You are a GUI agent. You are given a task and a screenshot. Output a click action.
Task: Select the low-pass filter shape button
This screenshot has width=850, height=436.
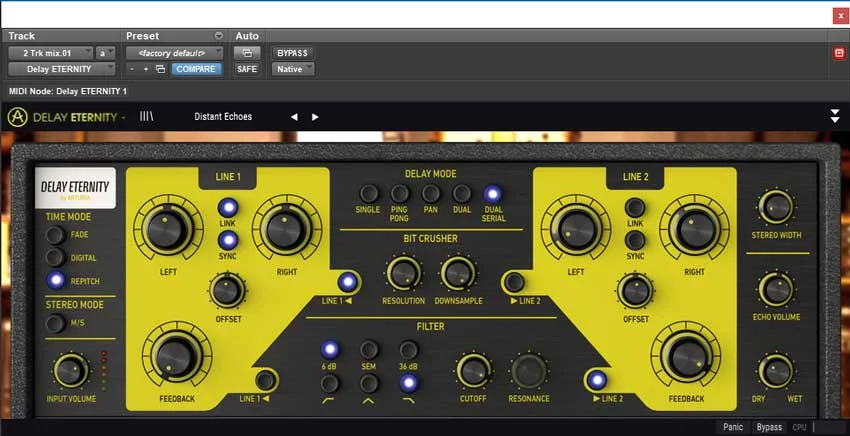coord(409,383)
